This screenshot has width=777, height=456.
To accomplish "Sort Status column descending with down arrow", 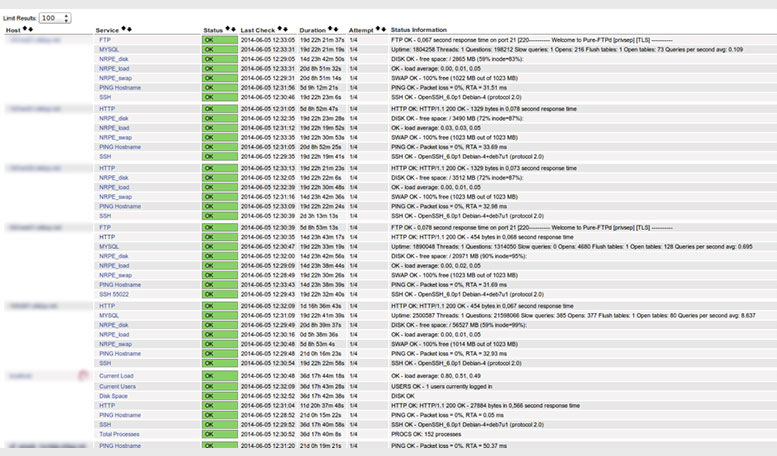I will (x=234, y=30).
